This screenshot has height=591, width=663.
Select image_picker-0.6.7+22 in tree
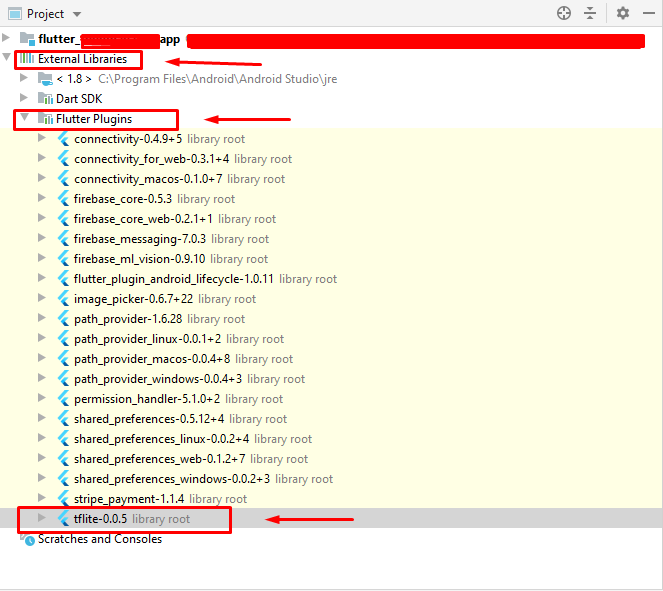click(x=136, y=299)
